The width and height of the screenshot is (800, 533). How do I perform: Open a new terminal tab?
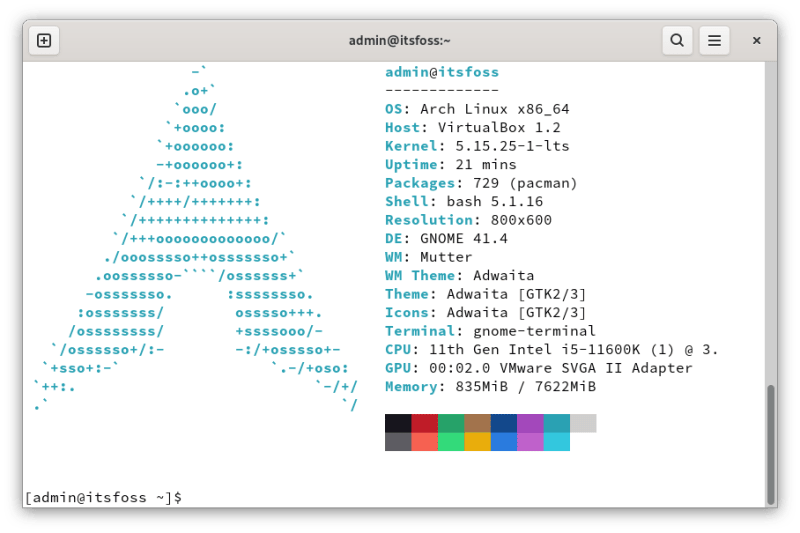point(44,41)
